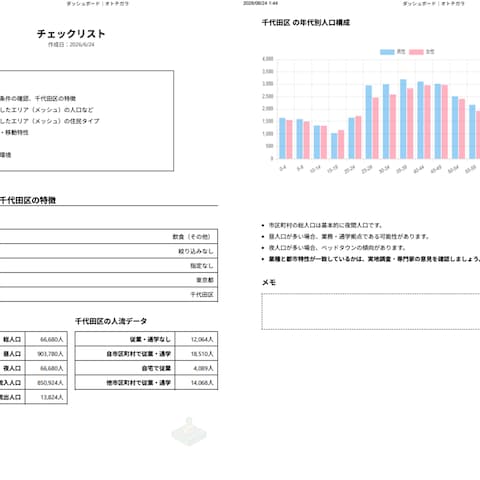Click the 他市区町村で従業・通学 label
480x480 pixels.
pyautogui.click(x=139, y=383)
